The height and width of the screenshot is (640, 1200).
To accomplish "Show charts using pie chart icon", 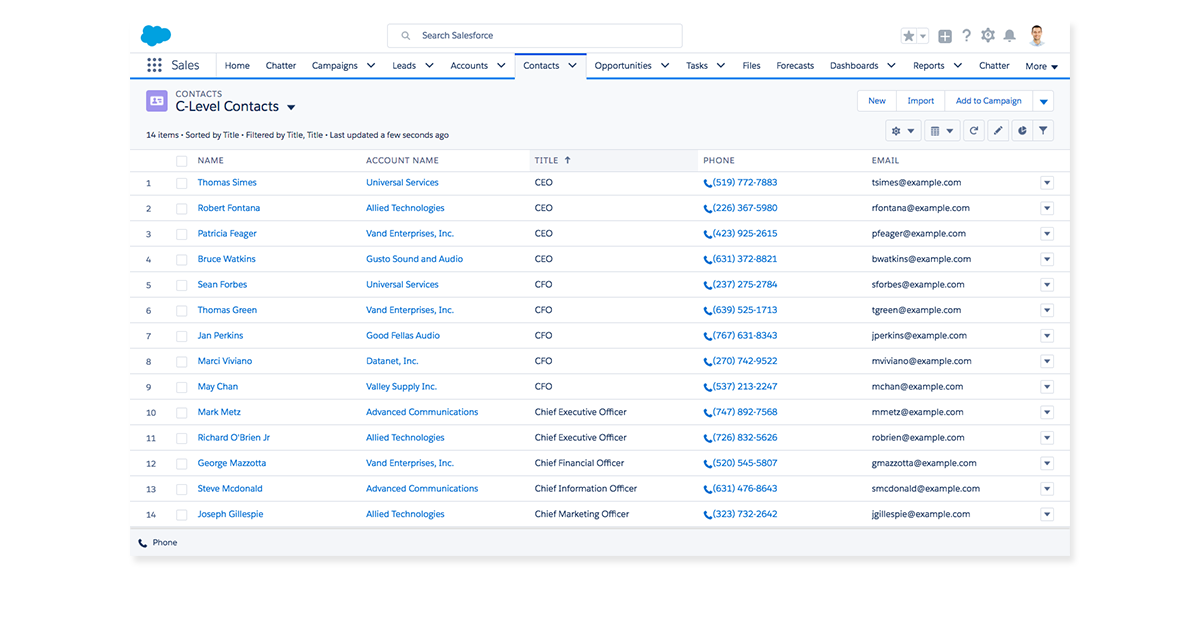I will coord(1021,131).
